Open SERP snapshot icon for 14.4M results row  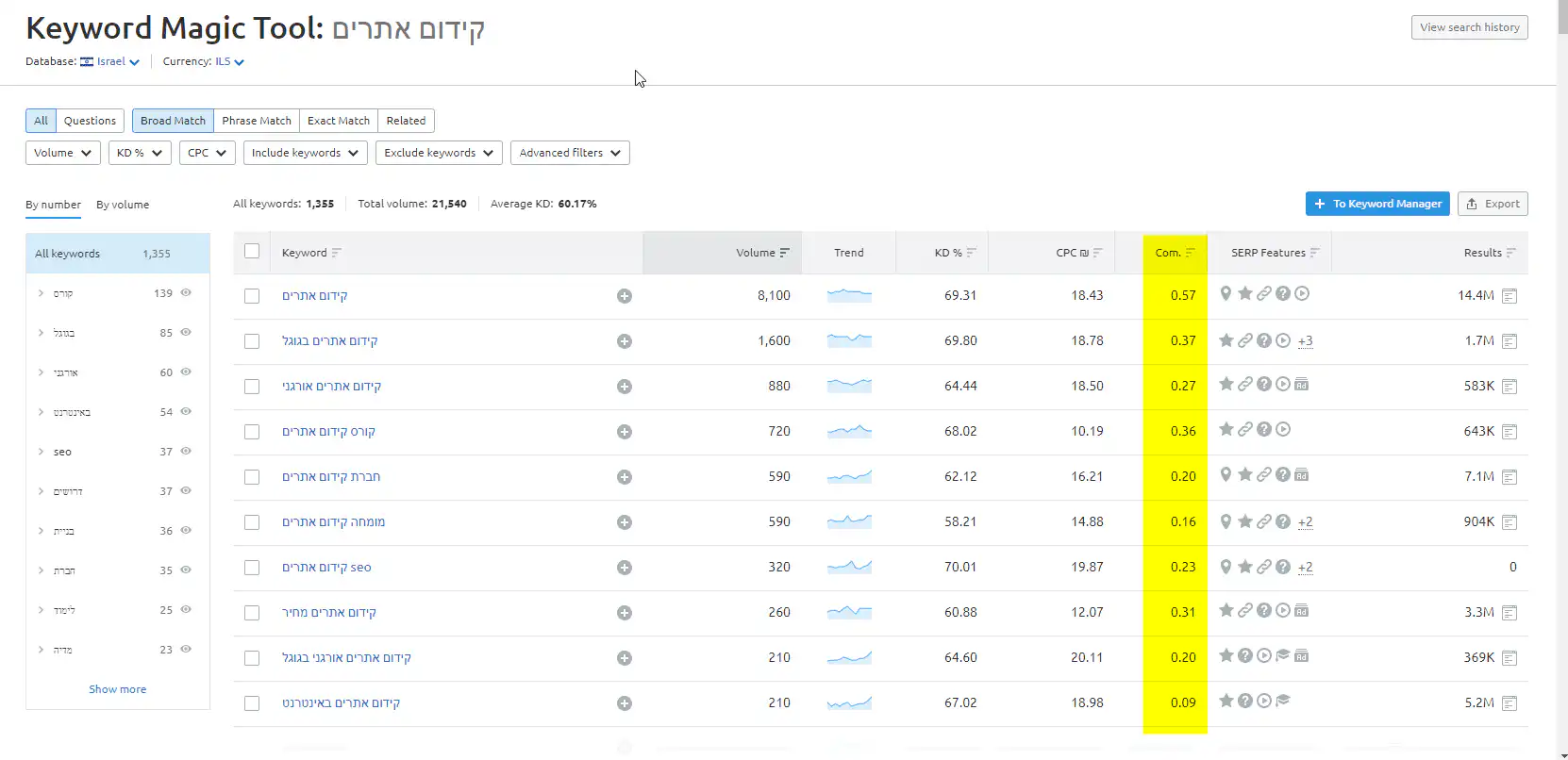pos(1510,296)
